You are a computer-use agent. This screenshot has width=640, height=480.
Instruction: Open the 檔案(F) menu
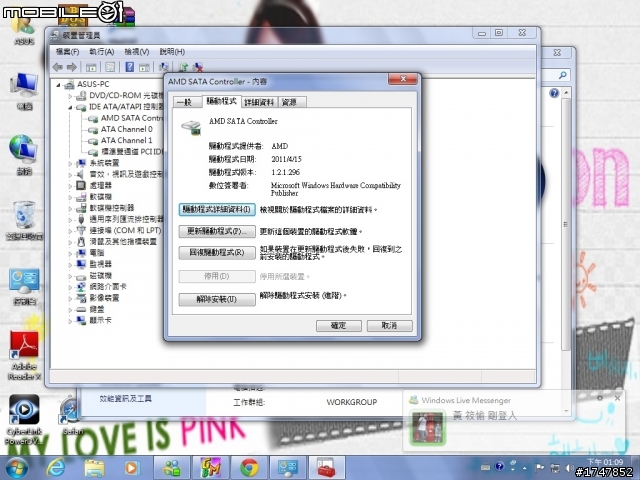(x=67, y=52)
